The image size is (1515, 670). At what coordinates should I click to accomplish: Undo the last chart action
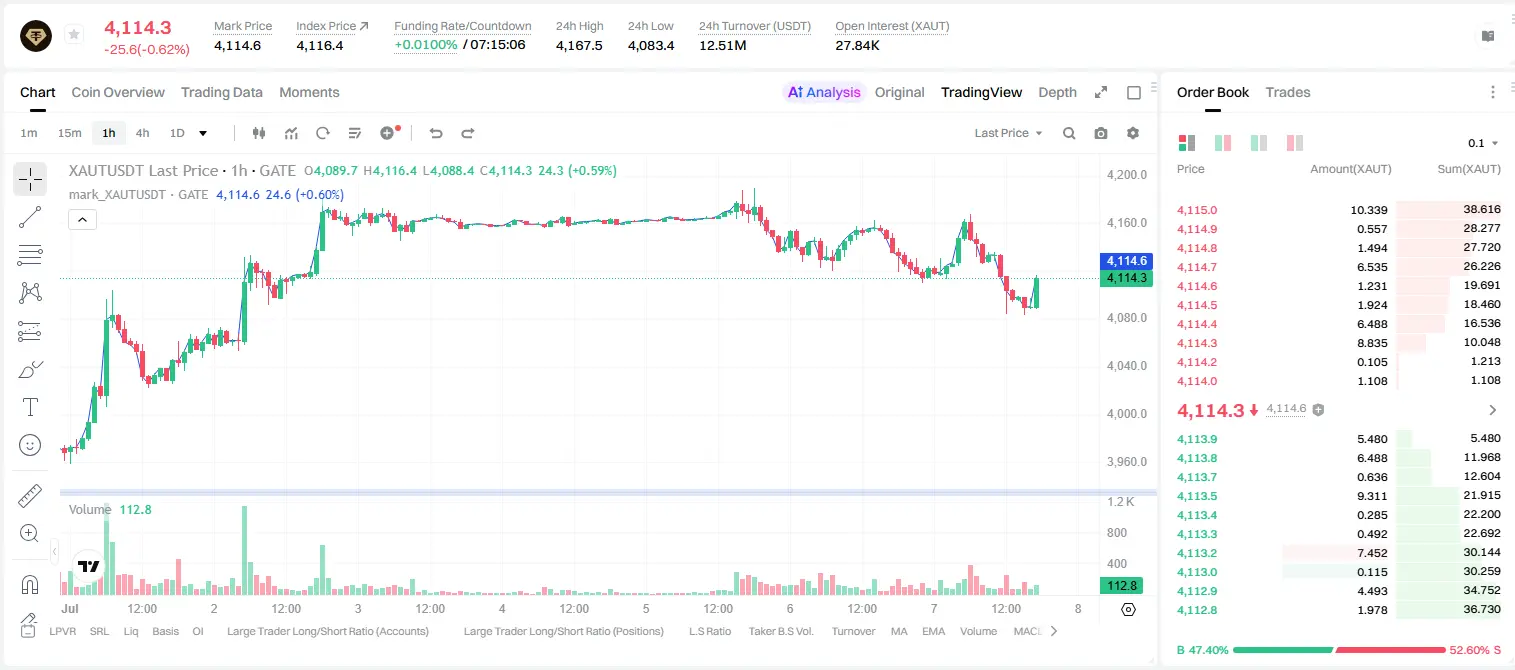point(436,133)
